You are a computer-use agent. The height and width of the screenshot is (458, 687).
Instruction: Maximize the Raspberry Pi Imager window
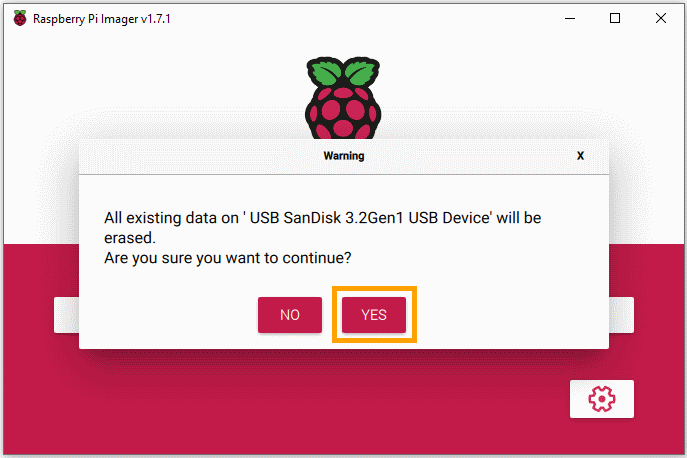[615, 18]
